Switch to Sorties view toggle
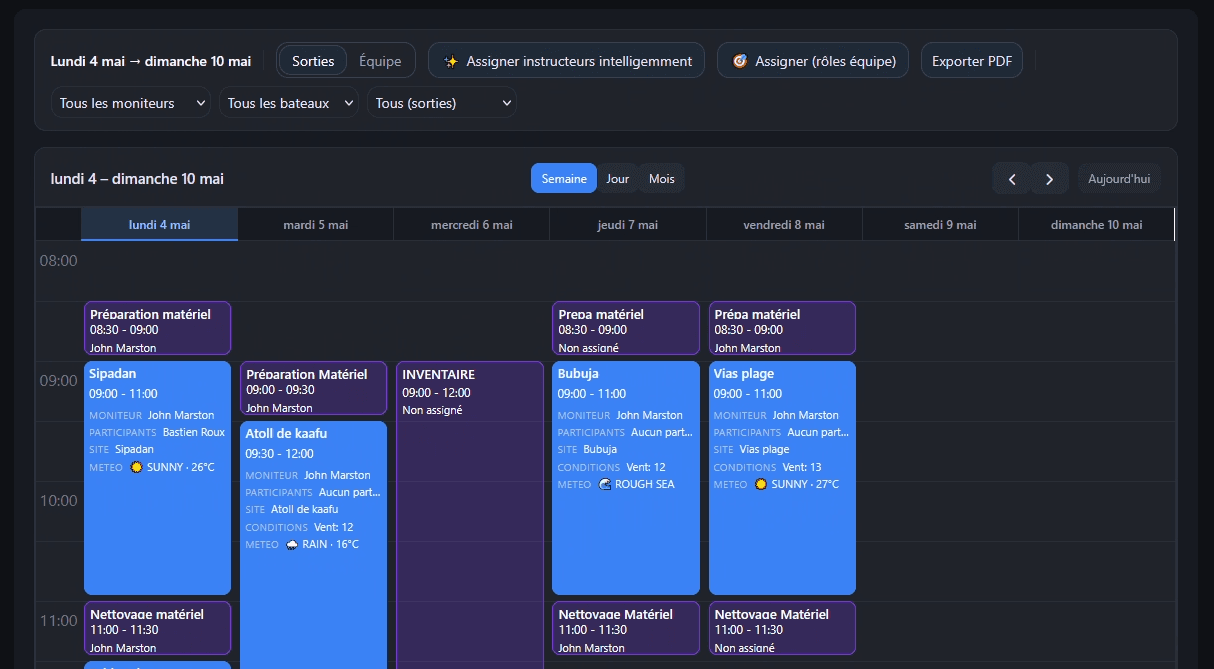 coord(313,61)
